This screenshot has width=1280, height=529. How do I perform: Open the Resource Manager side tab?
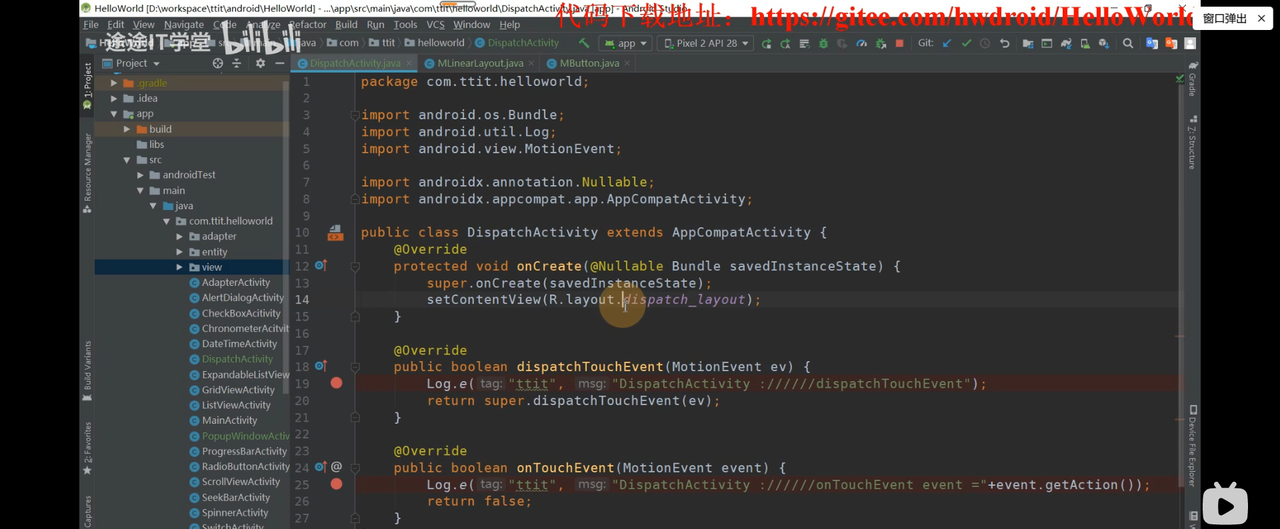87,172
